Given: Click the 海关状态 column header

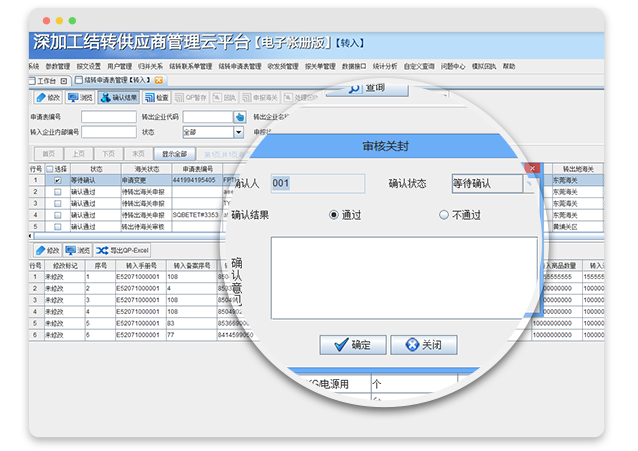Looking at the screenshot, I should (146, 169).
